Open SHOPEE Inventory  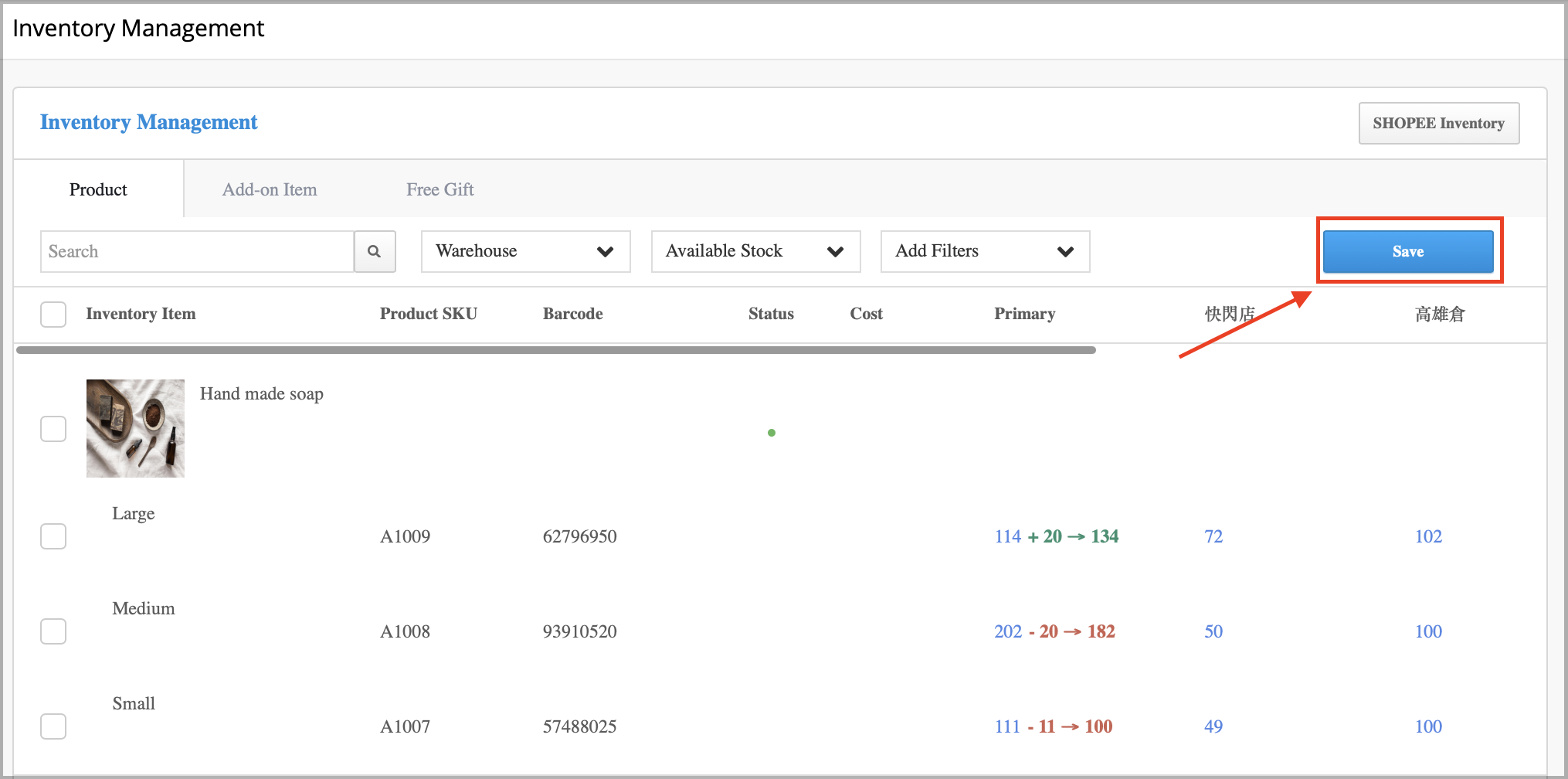coord(1438,124)
